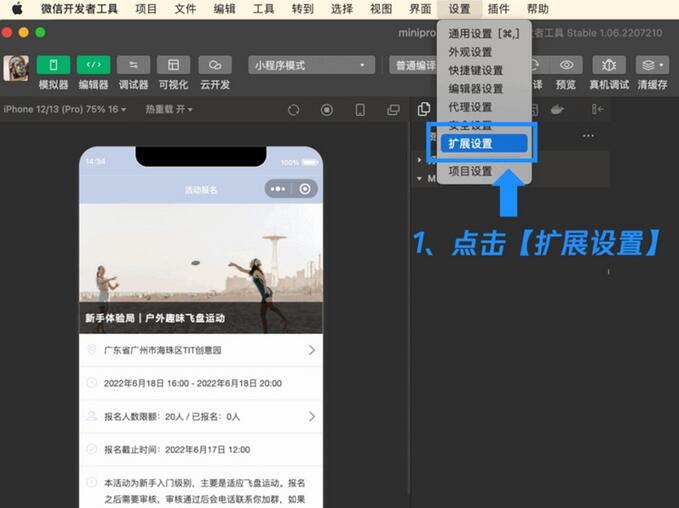Open the 选择 menu

(342, 9)
